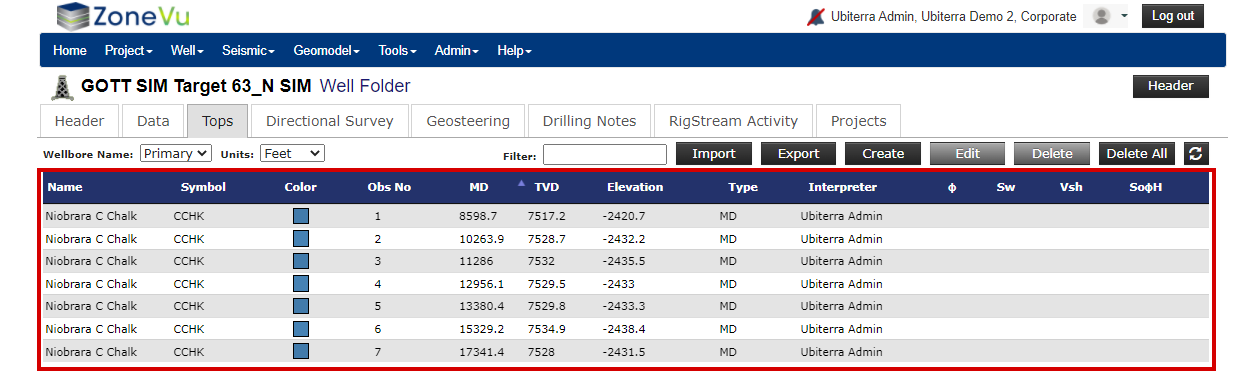This screenshot has height=389, width=1236.
Task: Click the Edit button
Action: click(x=967, y=154)
